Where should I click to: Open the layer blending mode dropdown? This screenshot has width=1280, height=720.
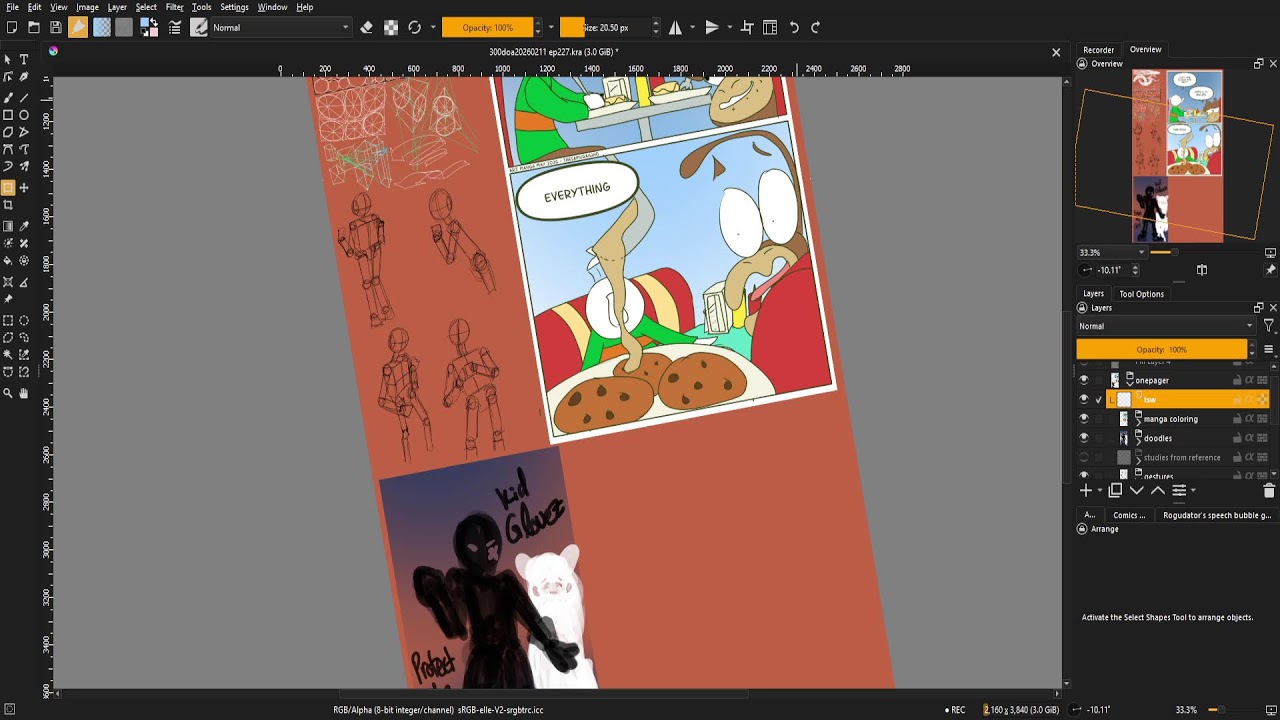coord(1166,326)
